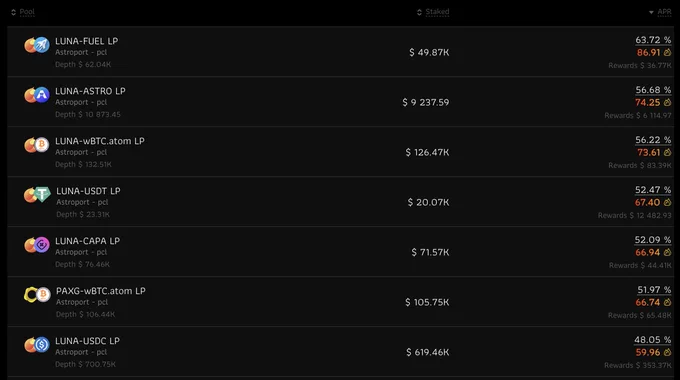Click the LUNA-USDT LP token pair icon

coord(37,194)
